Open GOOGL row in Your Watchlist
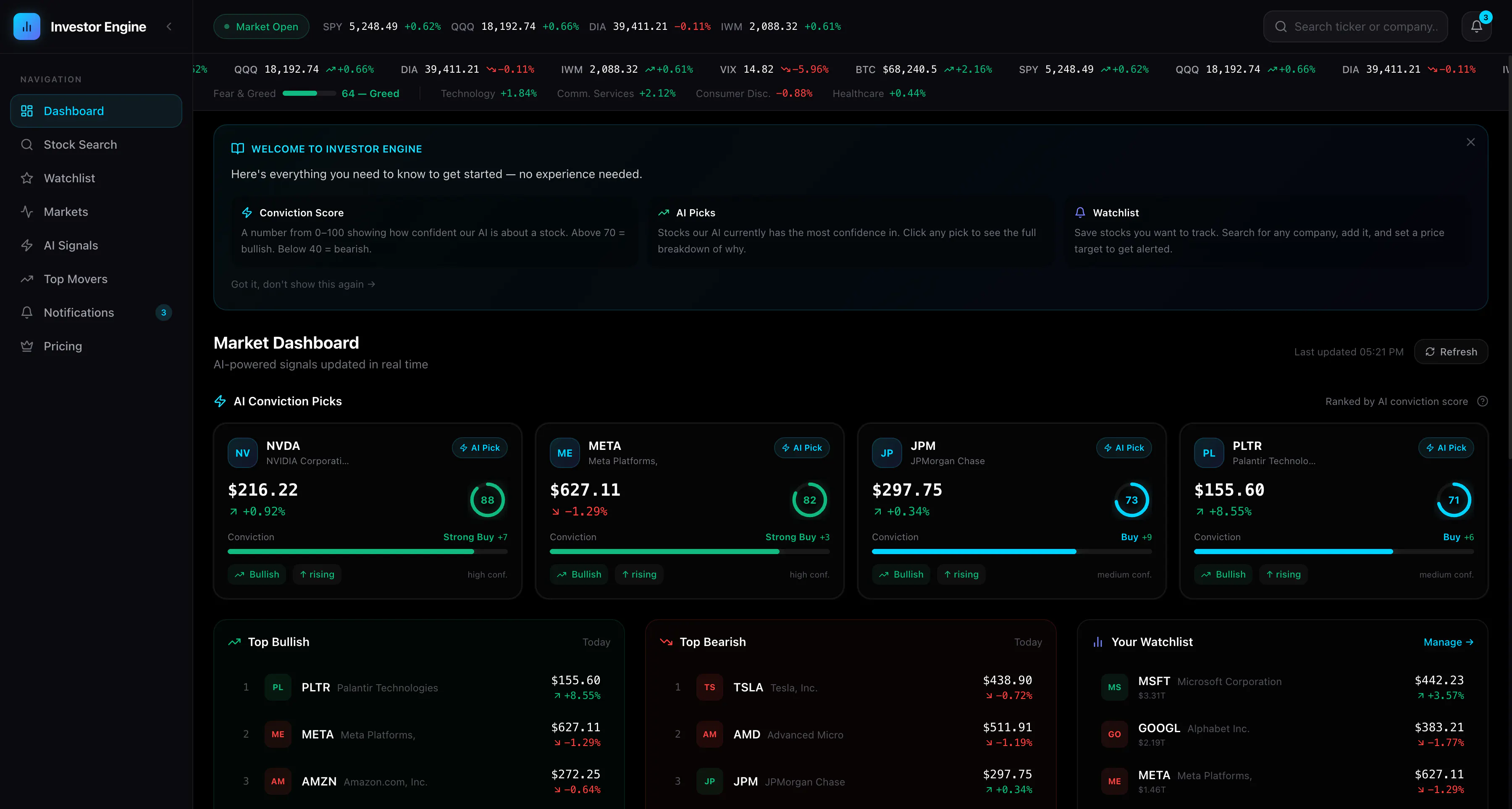The height and width of the screenshot is (809, 1512). click(1283, 734)
